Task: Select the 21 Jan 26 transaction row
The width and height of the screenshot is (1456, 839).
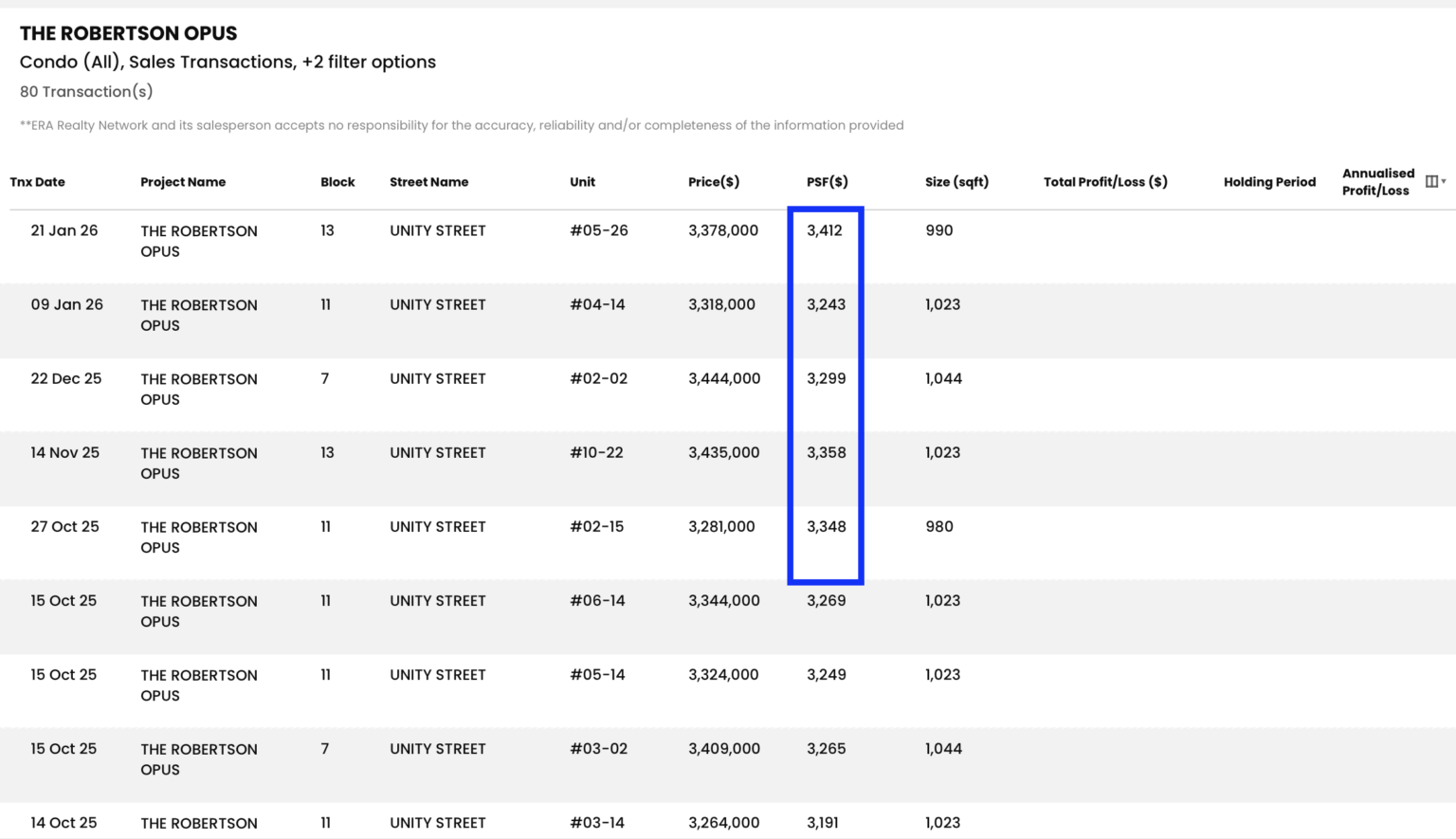Action: coord(728,246)
